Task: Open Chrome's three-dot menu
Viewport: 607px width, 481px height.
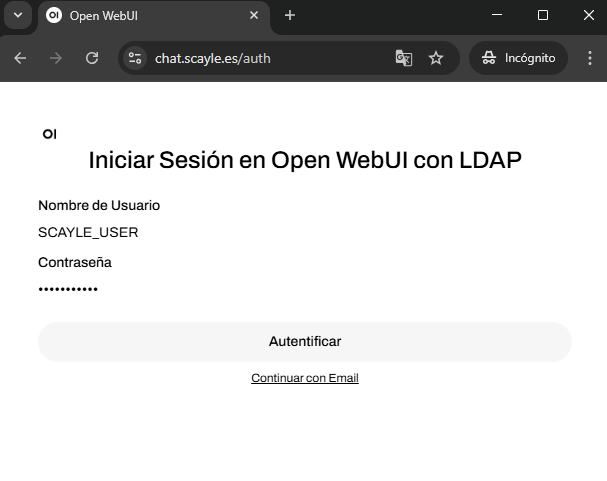Action: (x=590, y=58)
